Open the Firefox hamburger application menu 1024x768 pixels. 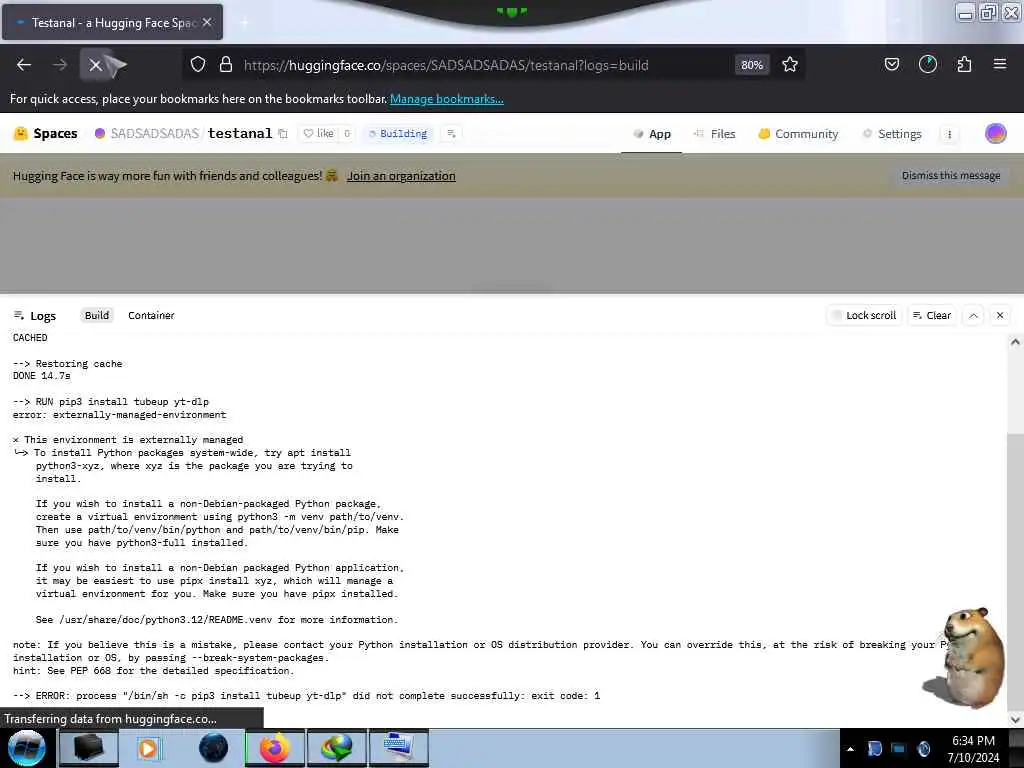click(999, 65)
